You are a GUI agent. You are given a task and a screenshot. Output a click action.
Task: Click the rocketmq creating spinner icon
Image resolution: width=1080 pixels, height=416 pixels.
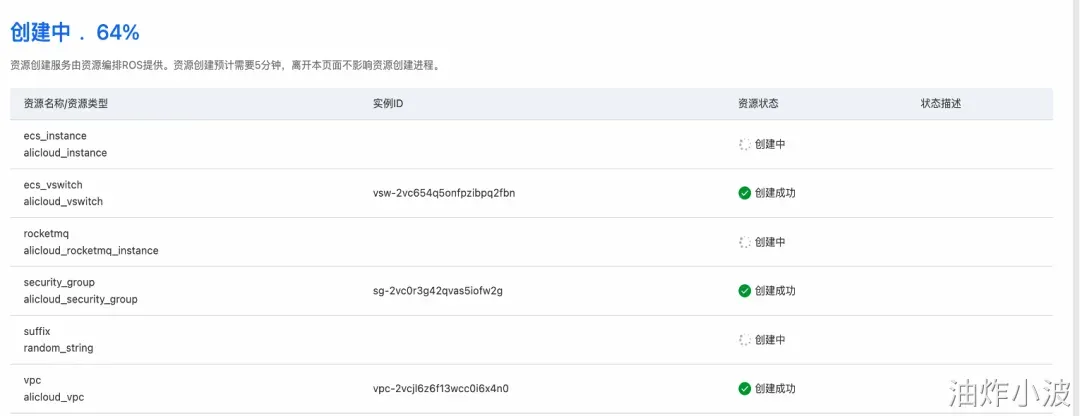point(745,242)
